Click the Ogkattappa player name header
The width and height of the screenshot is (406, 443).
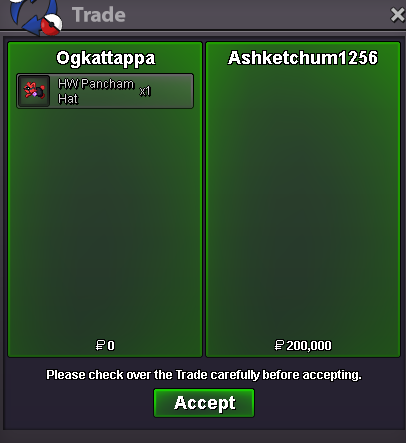[x=105, y=58]
